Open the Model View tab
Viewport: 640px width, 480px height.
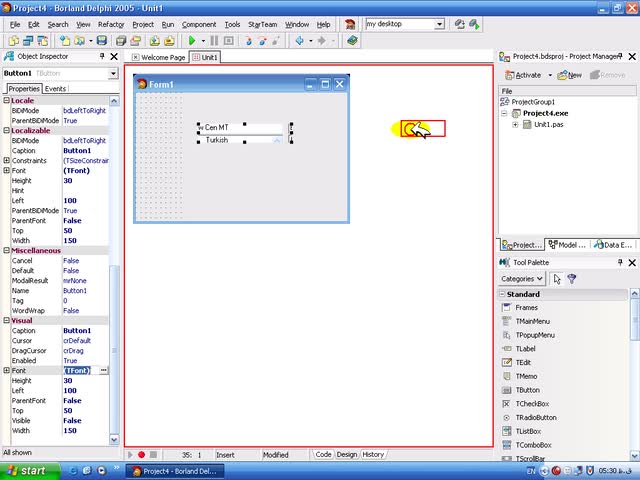click(x=568, y=244)
